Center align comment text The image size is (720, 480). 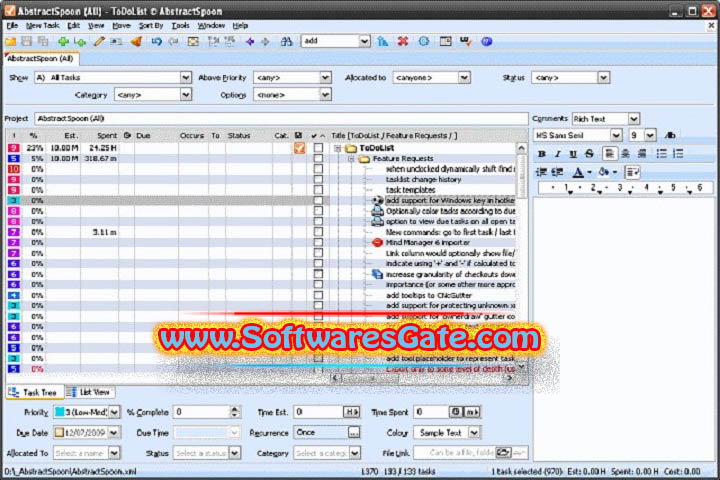coord(625,154)
